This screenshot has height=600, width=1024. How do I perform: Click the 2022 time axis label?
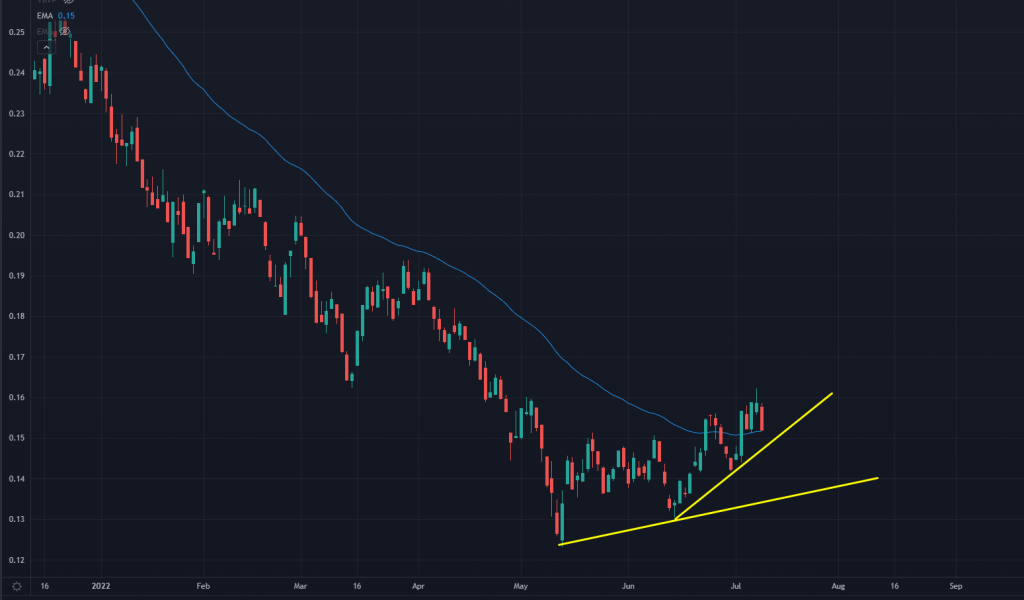pos(101,586)
